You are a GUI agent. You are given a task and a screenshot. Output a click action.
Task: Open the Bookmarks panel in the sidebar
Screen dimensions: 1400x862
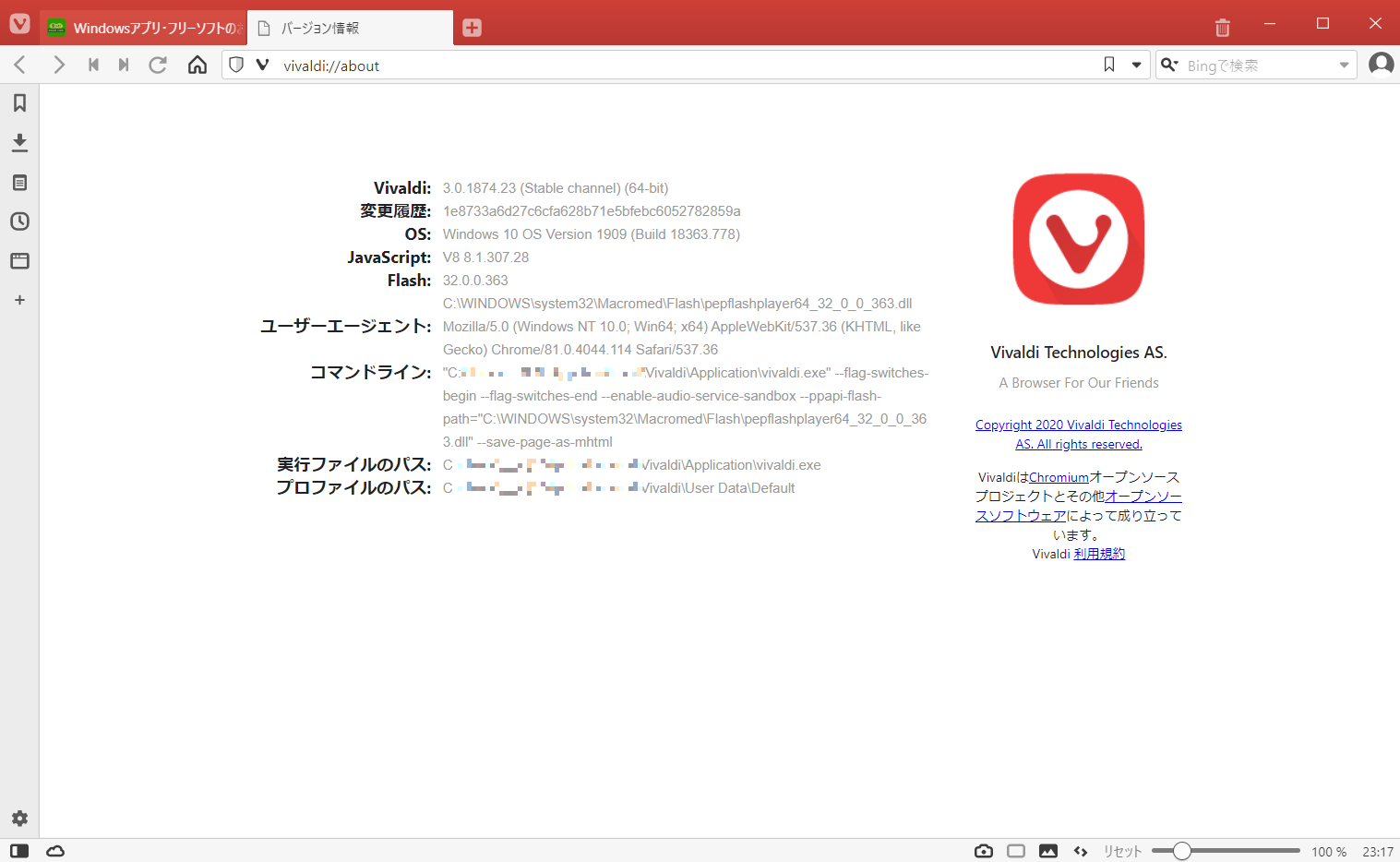19,103
